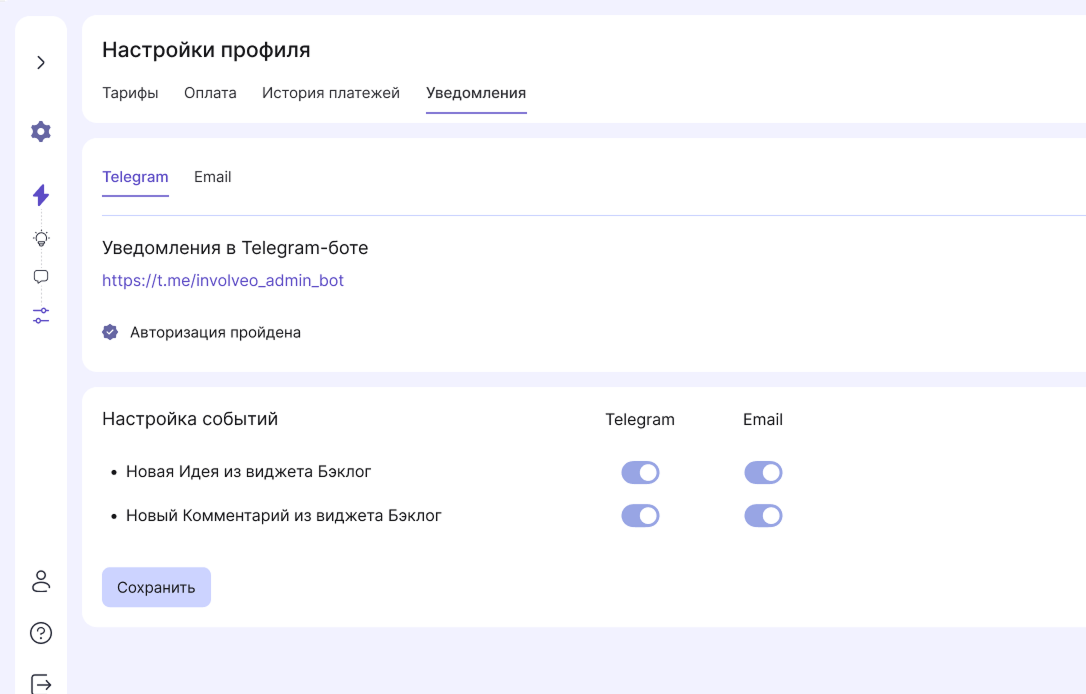Go to the История платежей tab

pyautogui.click(x=331, y=93)
